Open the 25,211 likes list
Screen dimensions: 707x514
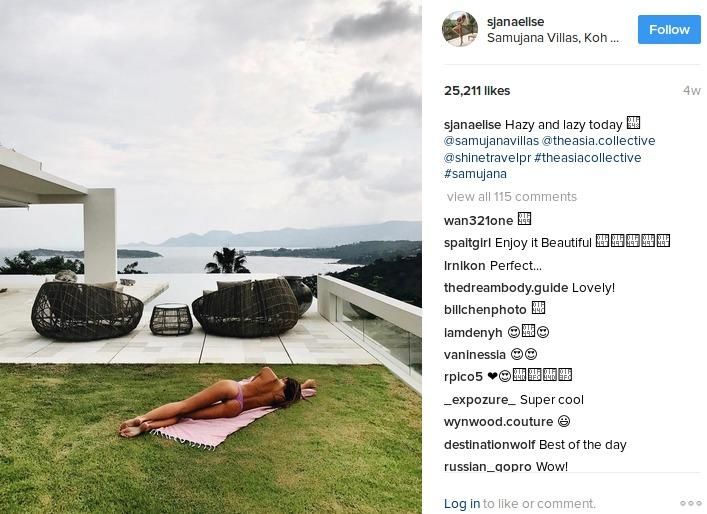[x=477, y=91]
